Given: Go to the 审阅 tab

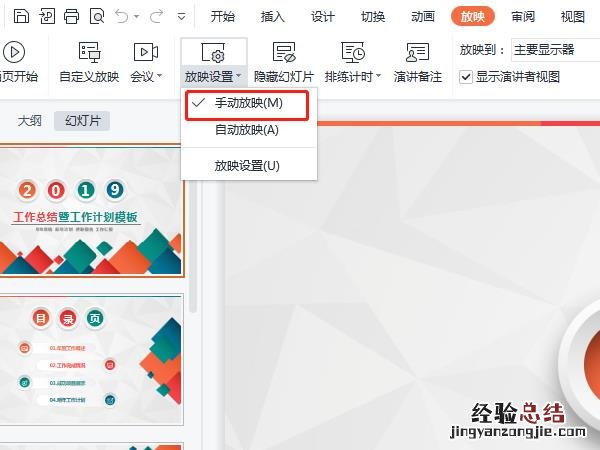Looking at the screenshot, I should point(523,16).
